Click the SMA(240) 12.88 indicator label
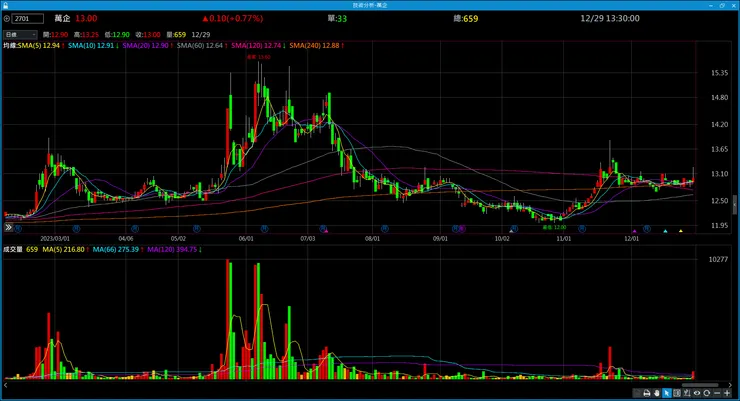This screenshot has height=401, width=740. [x=314, y=46]
